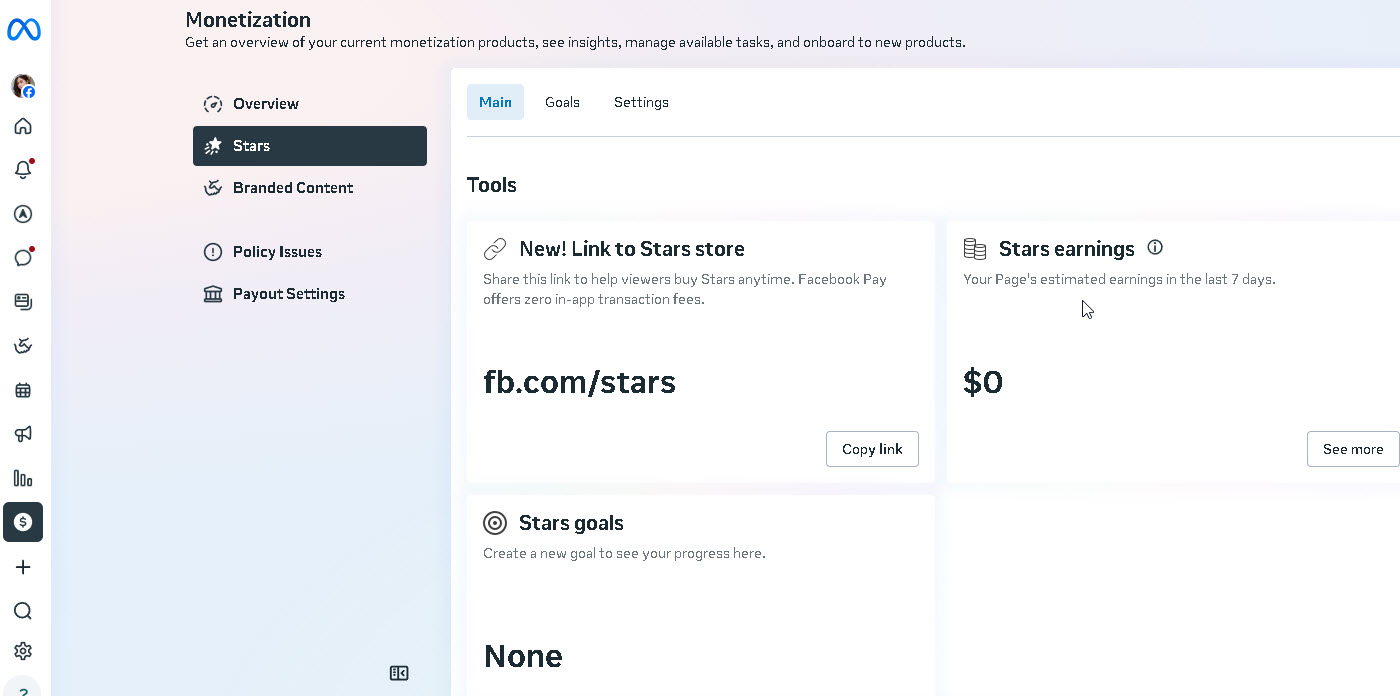Collapse the side navigation panel
Viewport: 1400px width, 696px height.
[399, 673]
